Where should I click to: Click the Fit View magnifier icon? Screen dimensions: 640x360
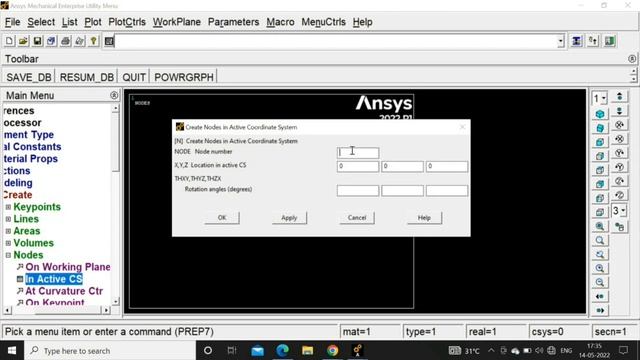(600, 226)
